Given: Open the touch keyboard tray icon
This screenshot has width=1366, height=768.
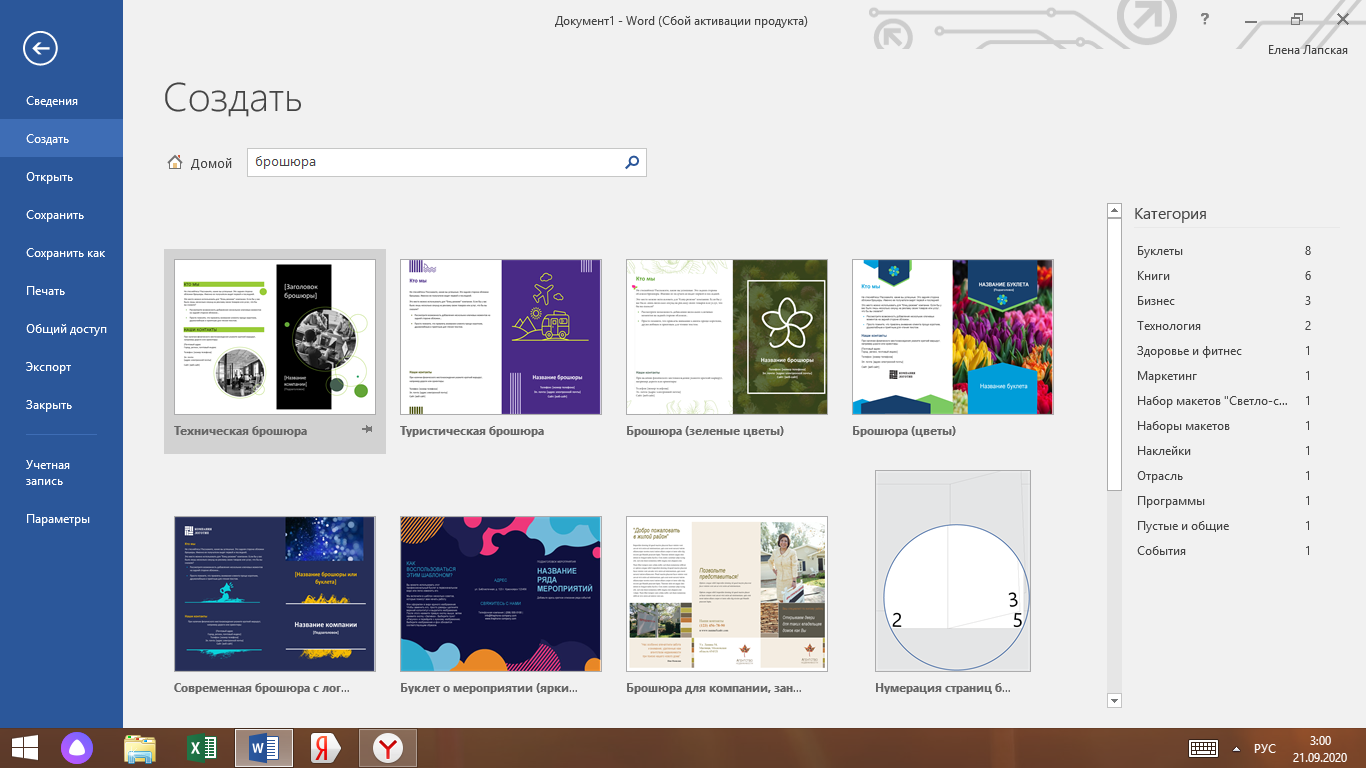Looking at the screenshot, I should pyautogui.click(x=1202, y=748).
